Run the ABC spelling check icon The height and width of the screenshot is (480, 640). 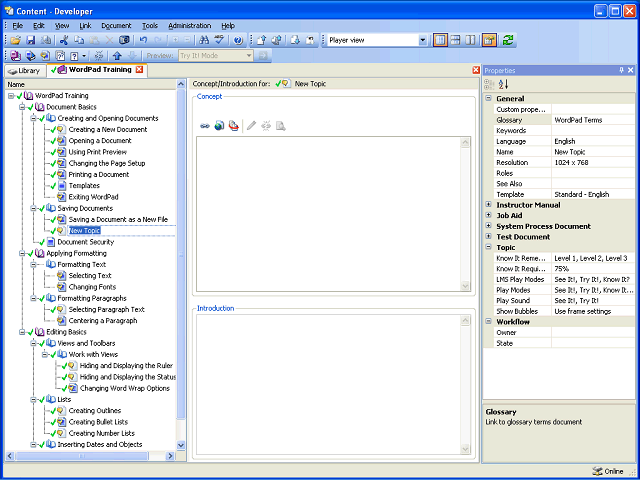(219, 40)
